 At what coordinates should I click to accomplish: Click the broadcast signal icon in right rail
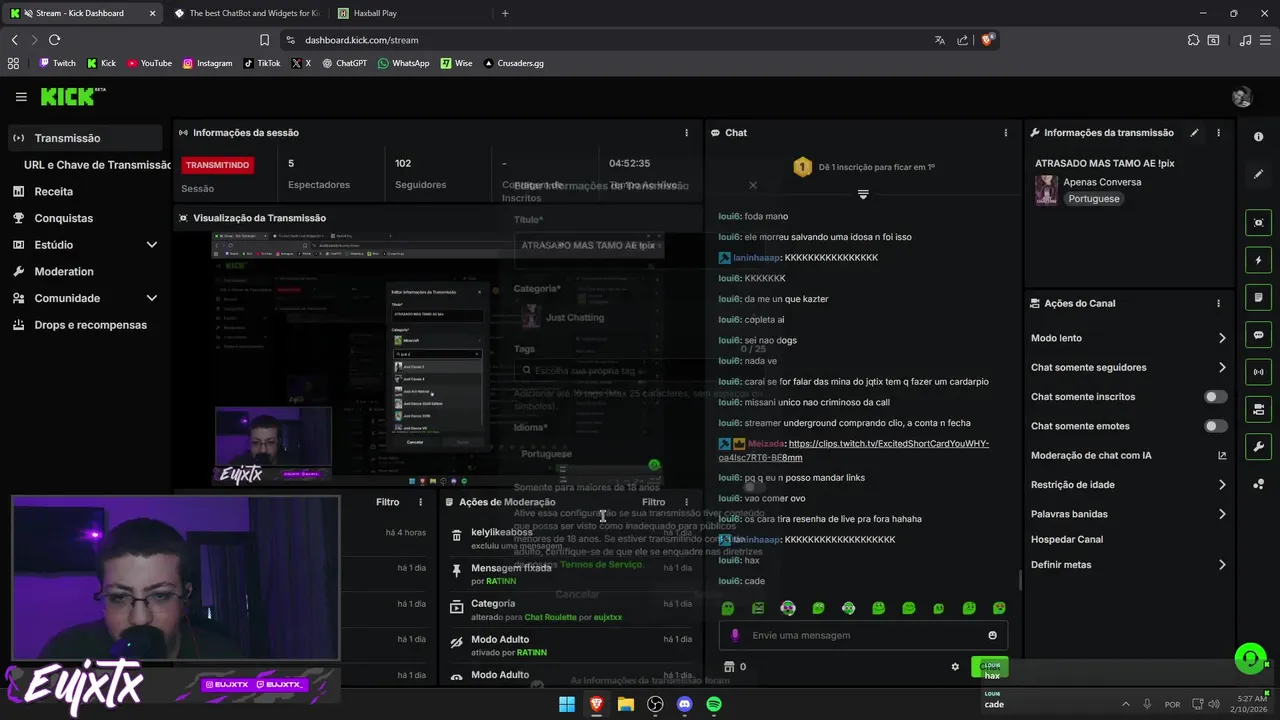click(1258, 372)
